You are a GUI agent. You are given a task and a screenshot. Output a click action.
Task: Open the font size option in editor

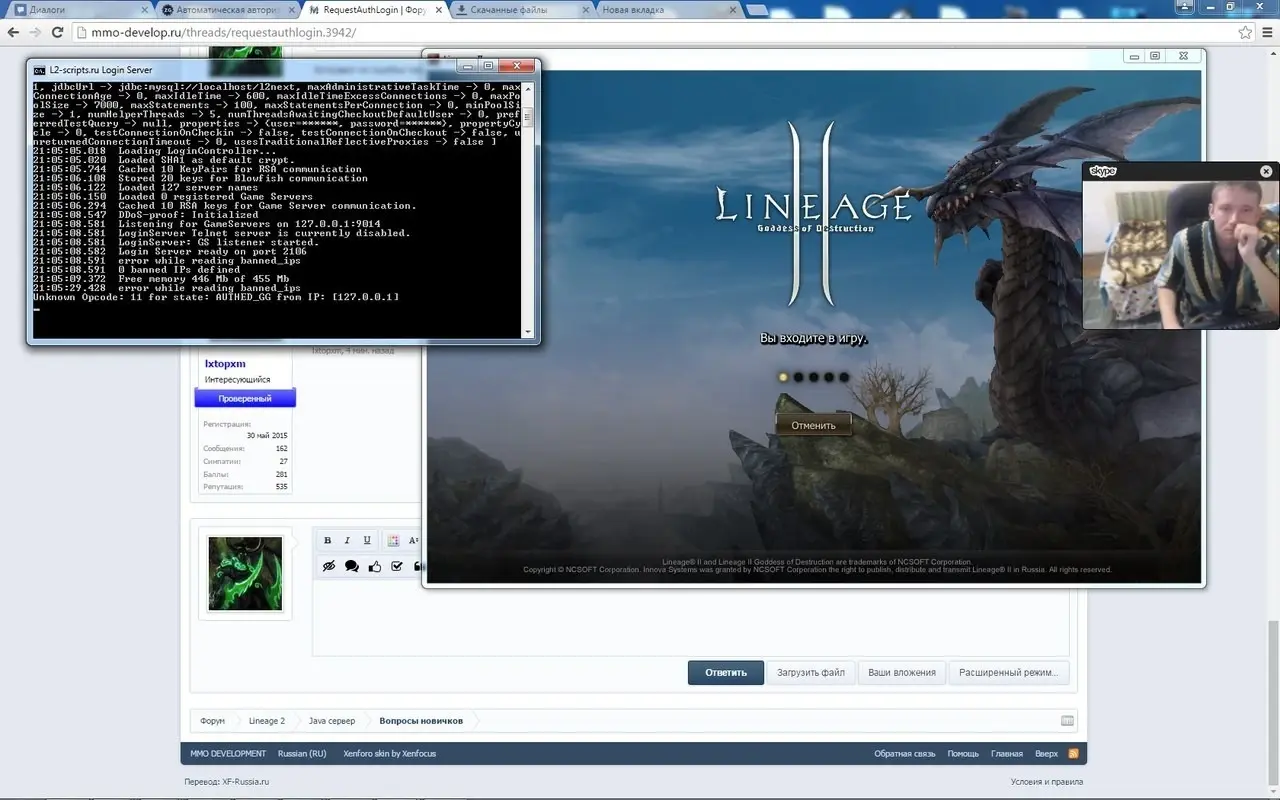413,540
